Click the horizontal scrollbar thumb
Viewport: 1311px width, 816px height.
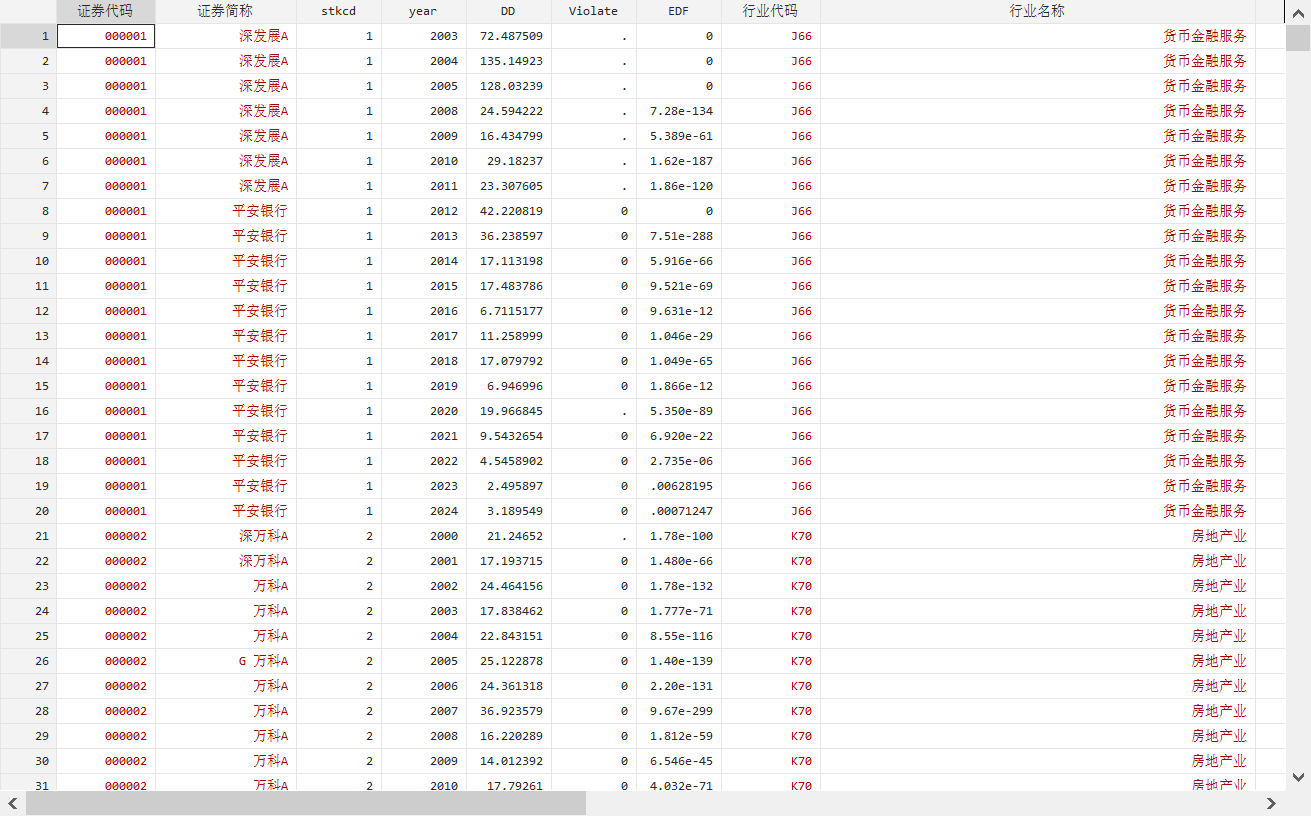coord(306,803)
